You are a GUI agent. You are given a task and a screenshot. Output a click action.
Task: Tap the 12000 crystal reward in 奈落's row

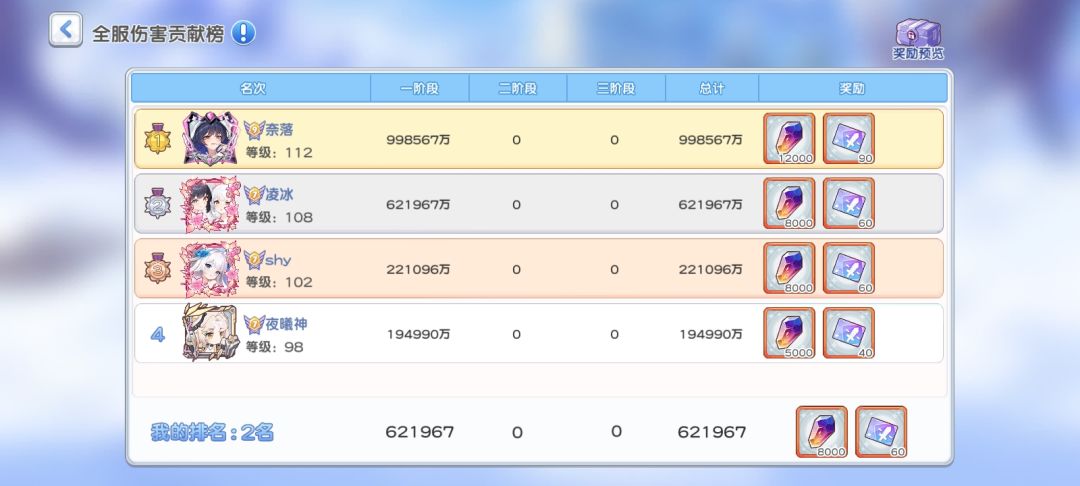789,138
